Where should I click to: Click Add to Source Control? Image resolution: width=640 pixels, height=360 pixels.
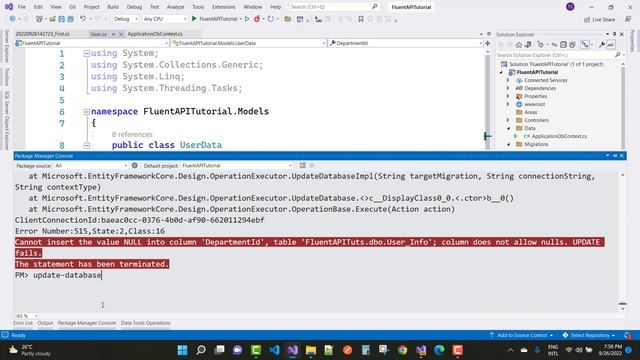(x=521, y=335)
